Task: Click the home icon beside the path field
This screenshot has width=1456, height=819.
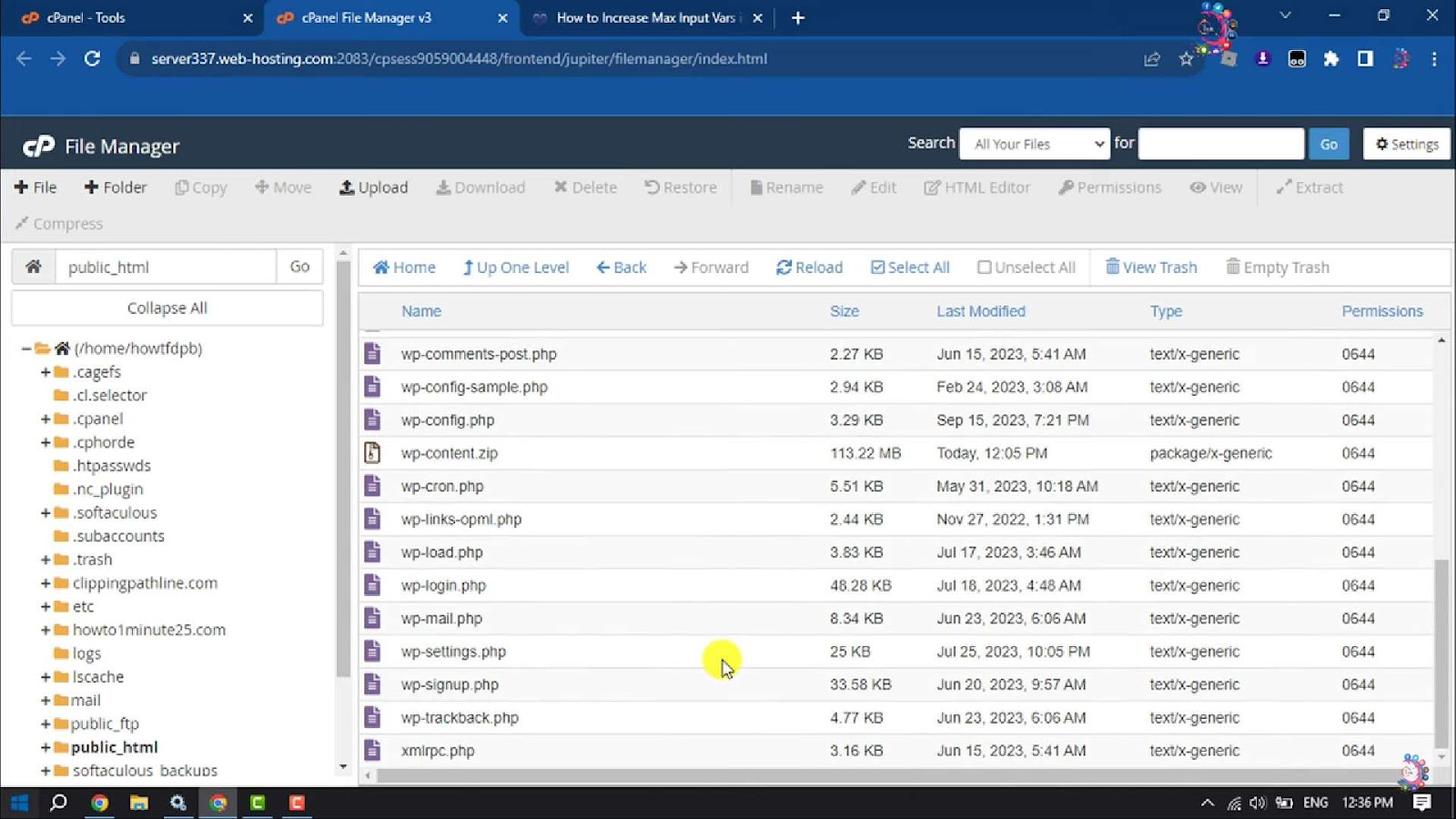Action: (x=34, y=267)
